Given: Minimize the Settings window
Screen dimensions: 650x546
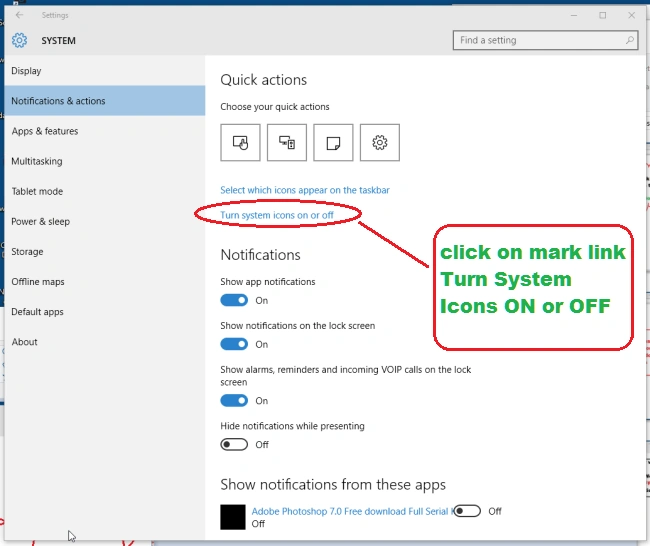Looking at the screenshot, I should pyautogui.click(x=574, y=15).
